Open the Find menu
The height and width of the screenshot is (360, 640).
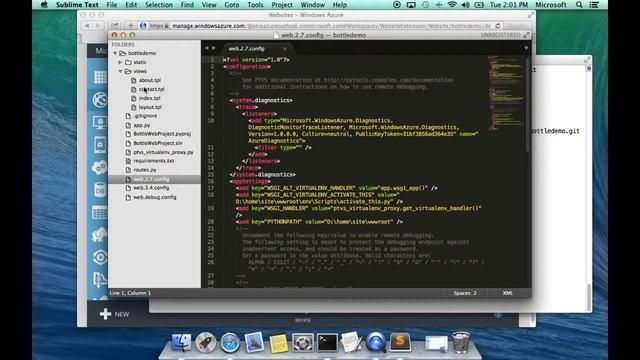(x=187, y=5)
